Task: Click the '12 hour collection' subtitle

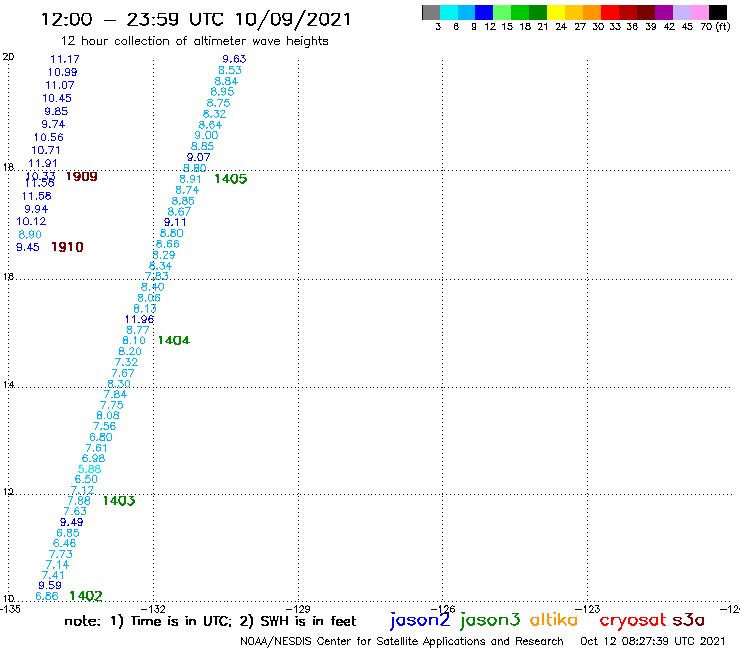Action: pyautogui.click(x=194, y=41)
